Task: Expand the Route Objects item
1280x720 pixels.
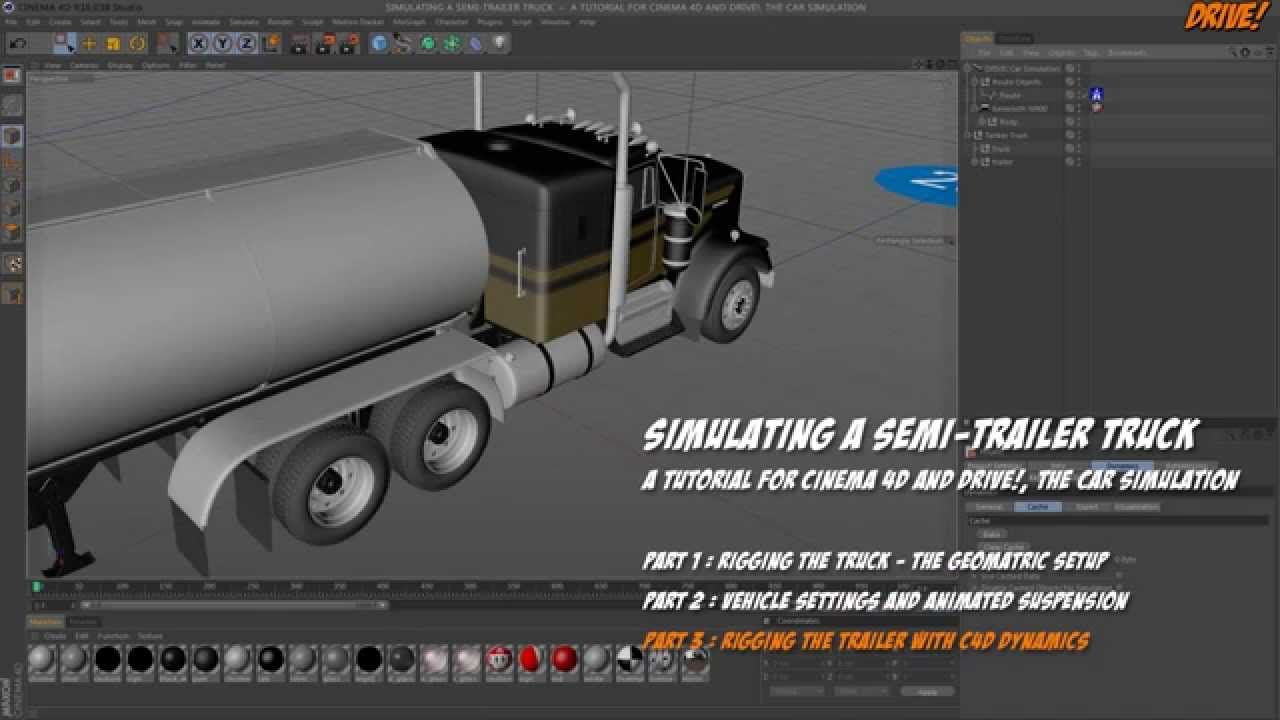Action: click(975, 82)
